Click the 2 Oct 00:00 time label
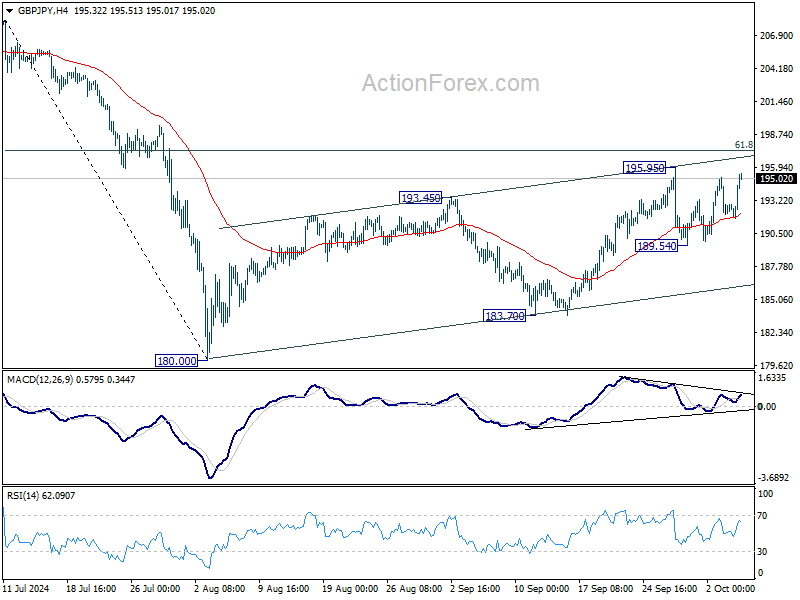The width and height of the screenshot is (800, 600). pos(731,588)
